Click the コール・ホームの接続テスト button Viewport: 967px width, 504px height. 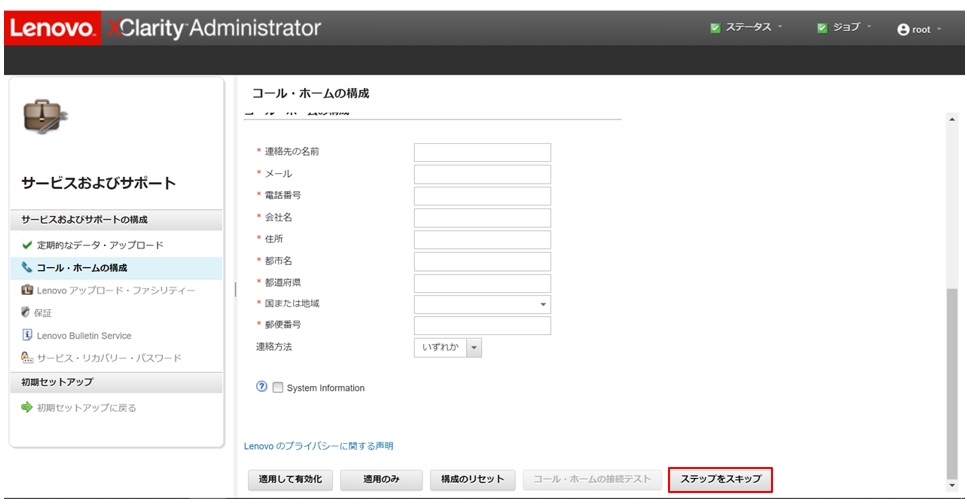tap(592, 479)
